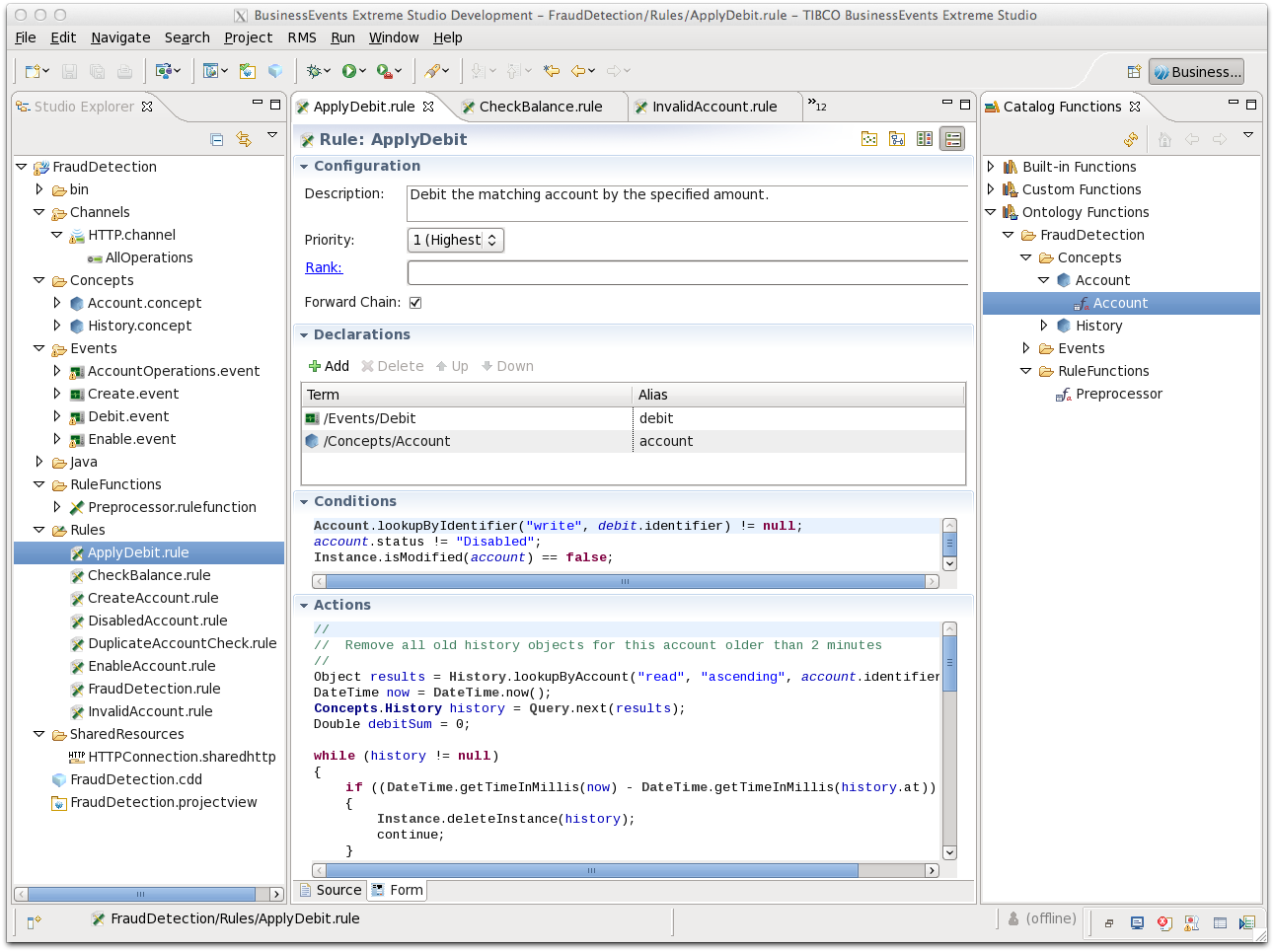Open the File menu
Image resolution: width=1274 pixels, height=952 pixels.
point(26,37)
